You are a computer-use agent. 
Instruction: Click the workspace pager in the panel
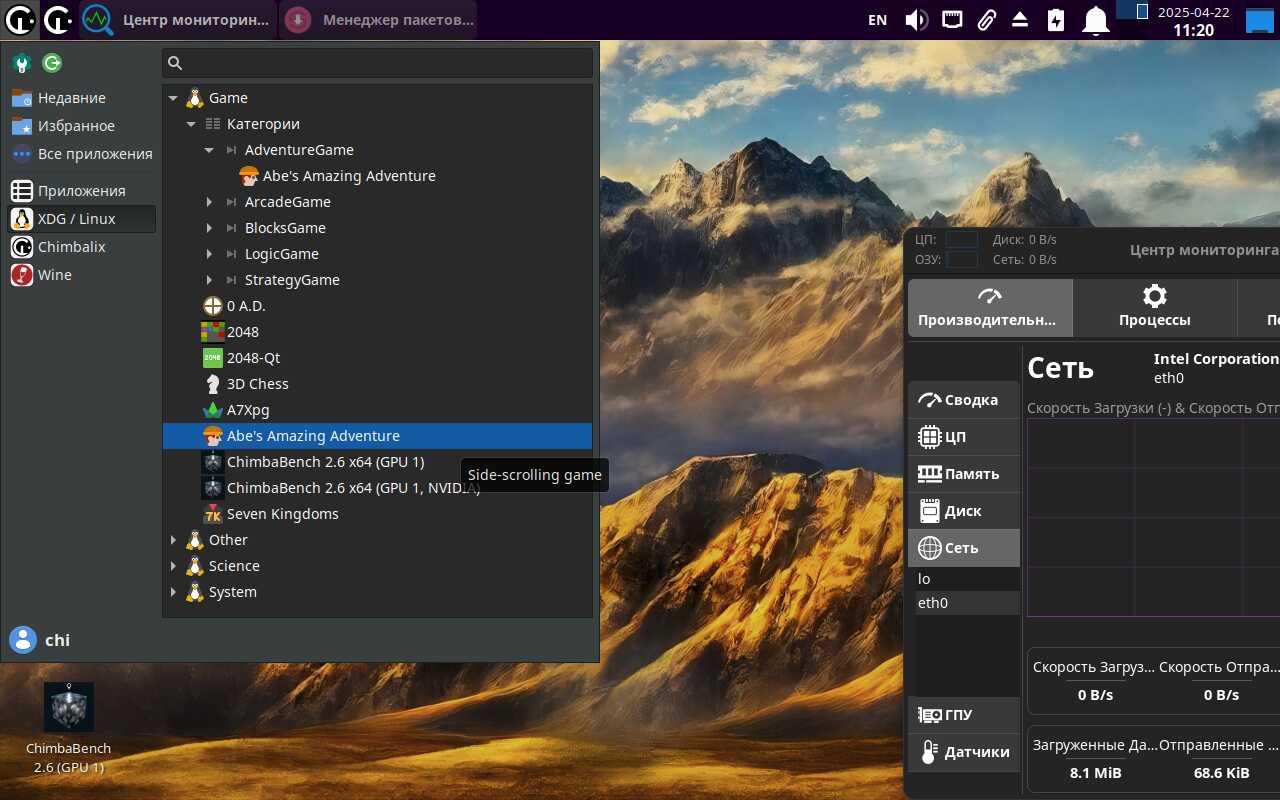point(1131,10)
